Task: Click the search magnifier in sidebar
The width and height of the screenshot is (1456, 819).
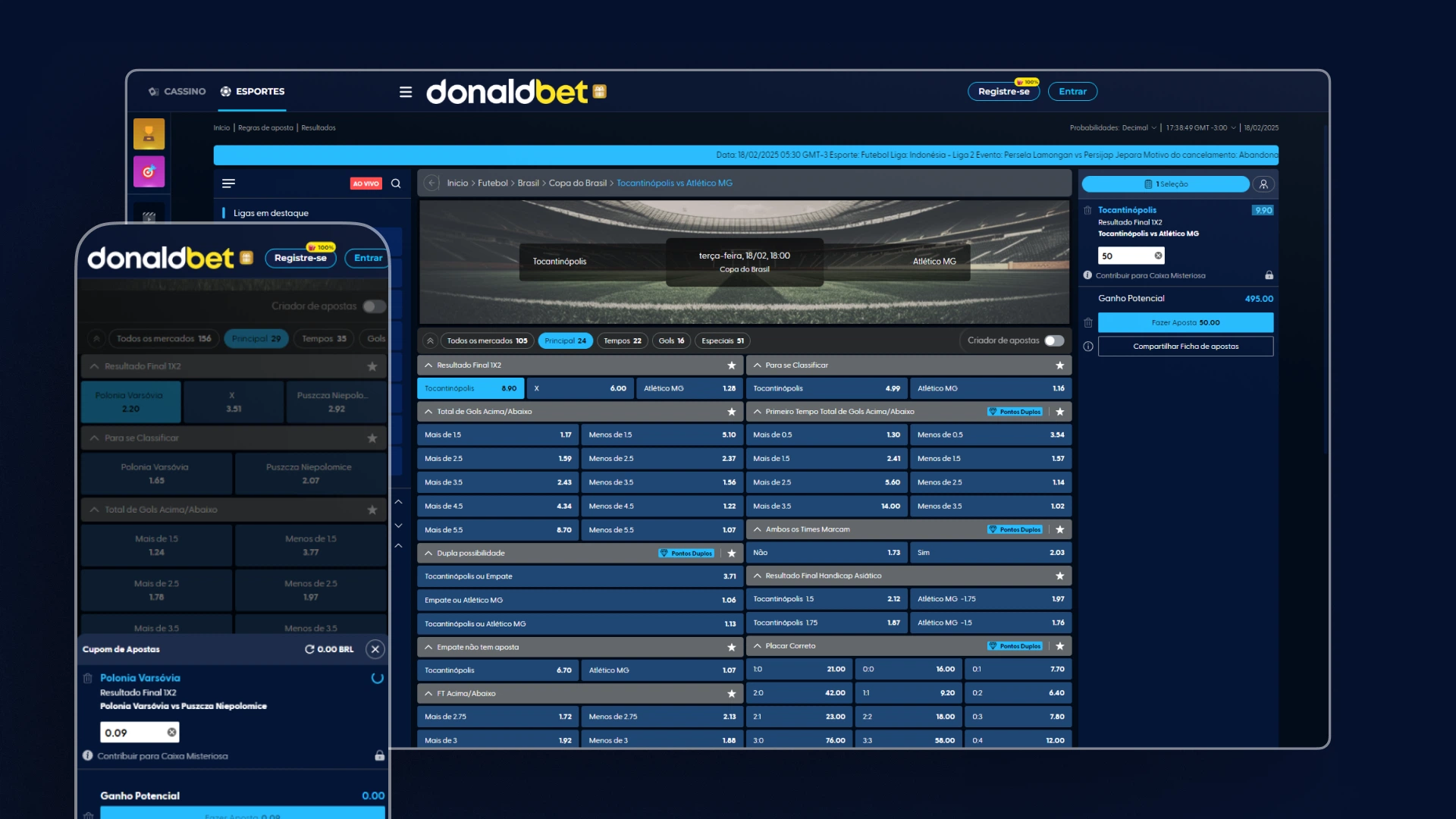Action: point(396,184)
